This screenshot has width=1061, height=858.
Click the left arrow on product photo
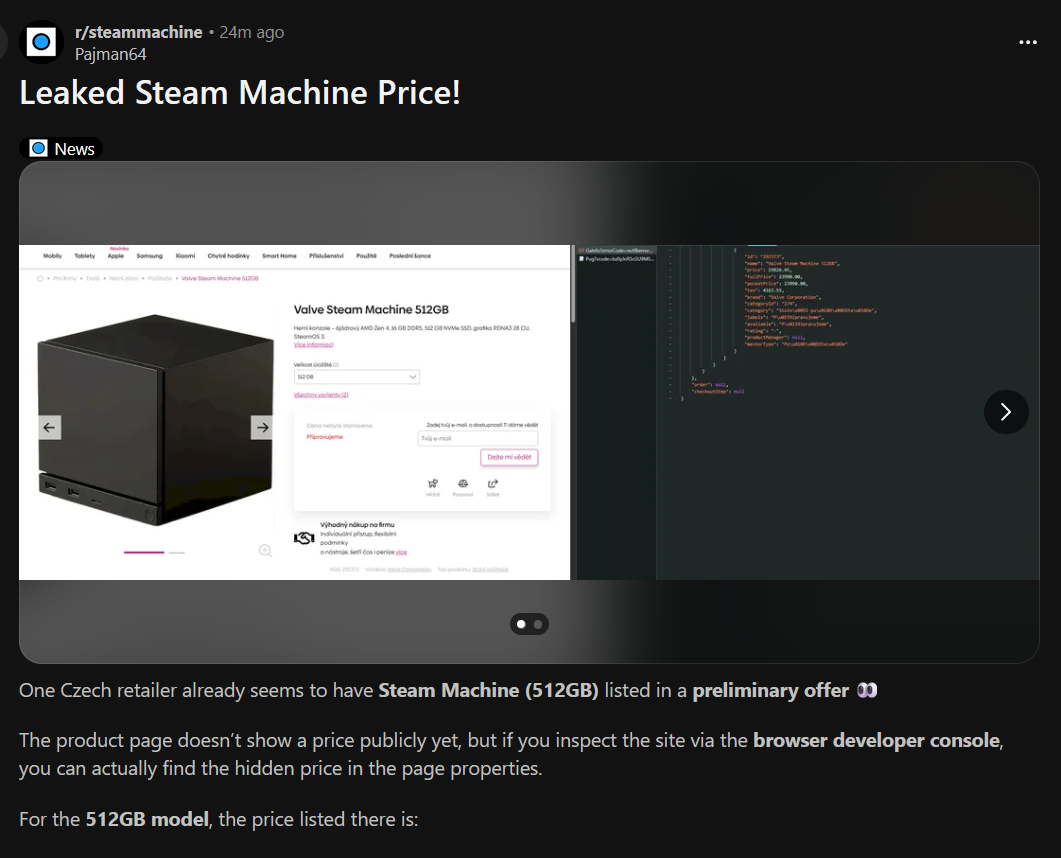tap(49, 427)
